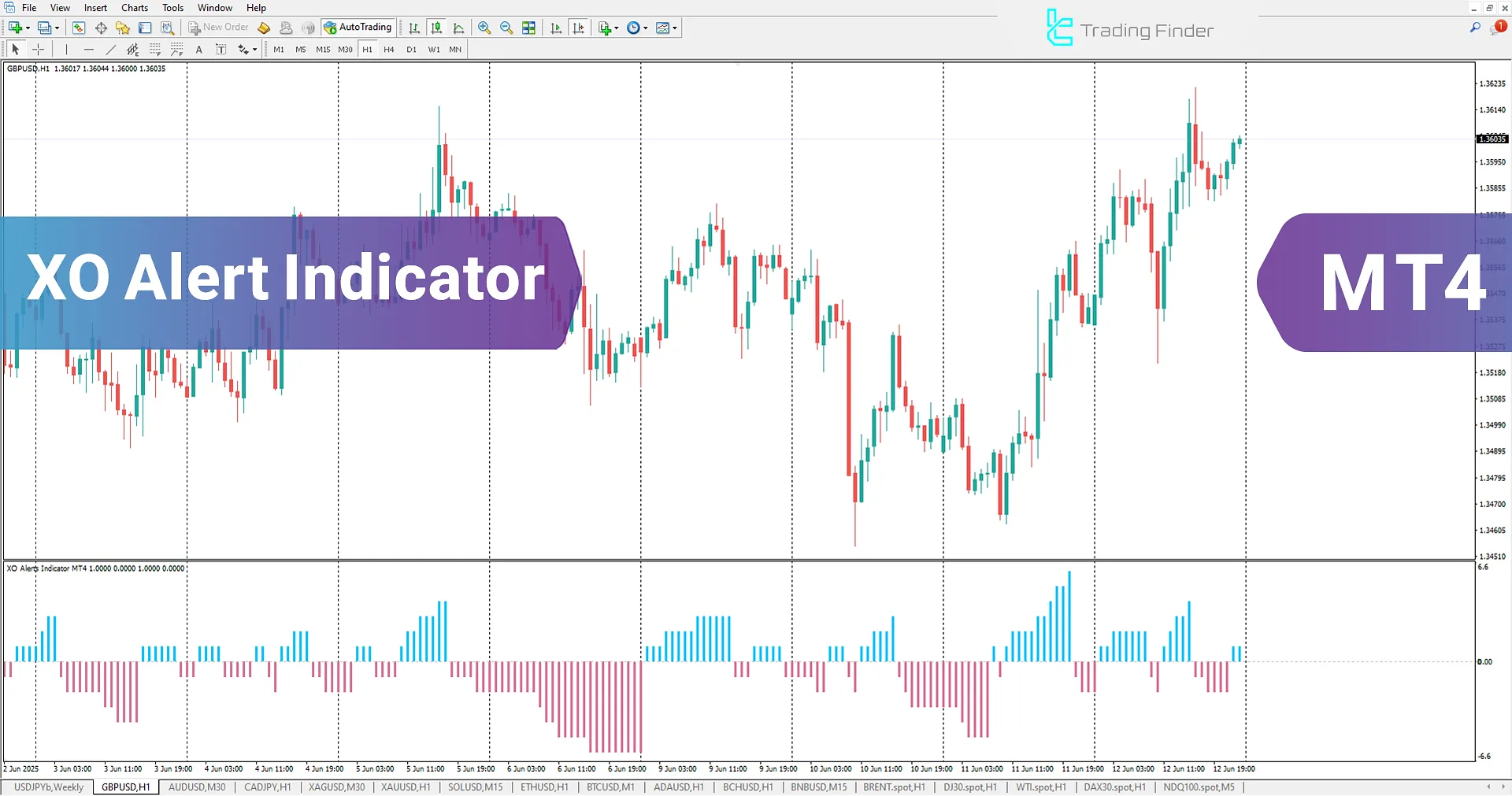Switch to bar chart display
The image size is (1512, 796).
click(414, 28)
